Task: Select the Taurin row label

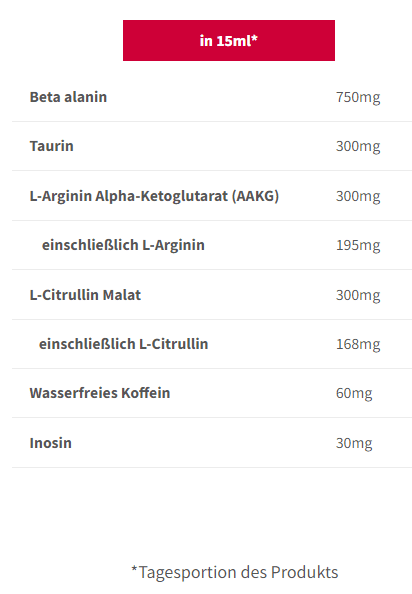Action: pyautogui.click(x=52, y=146)
